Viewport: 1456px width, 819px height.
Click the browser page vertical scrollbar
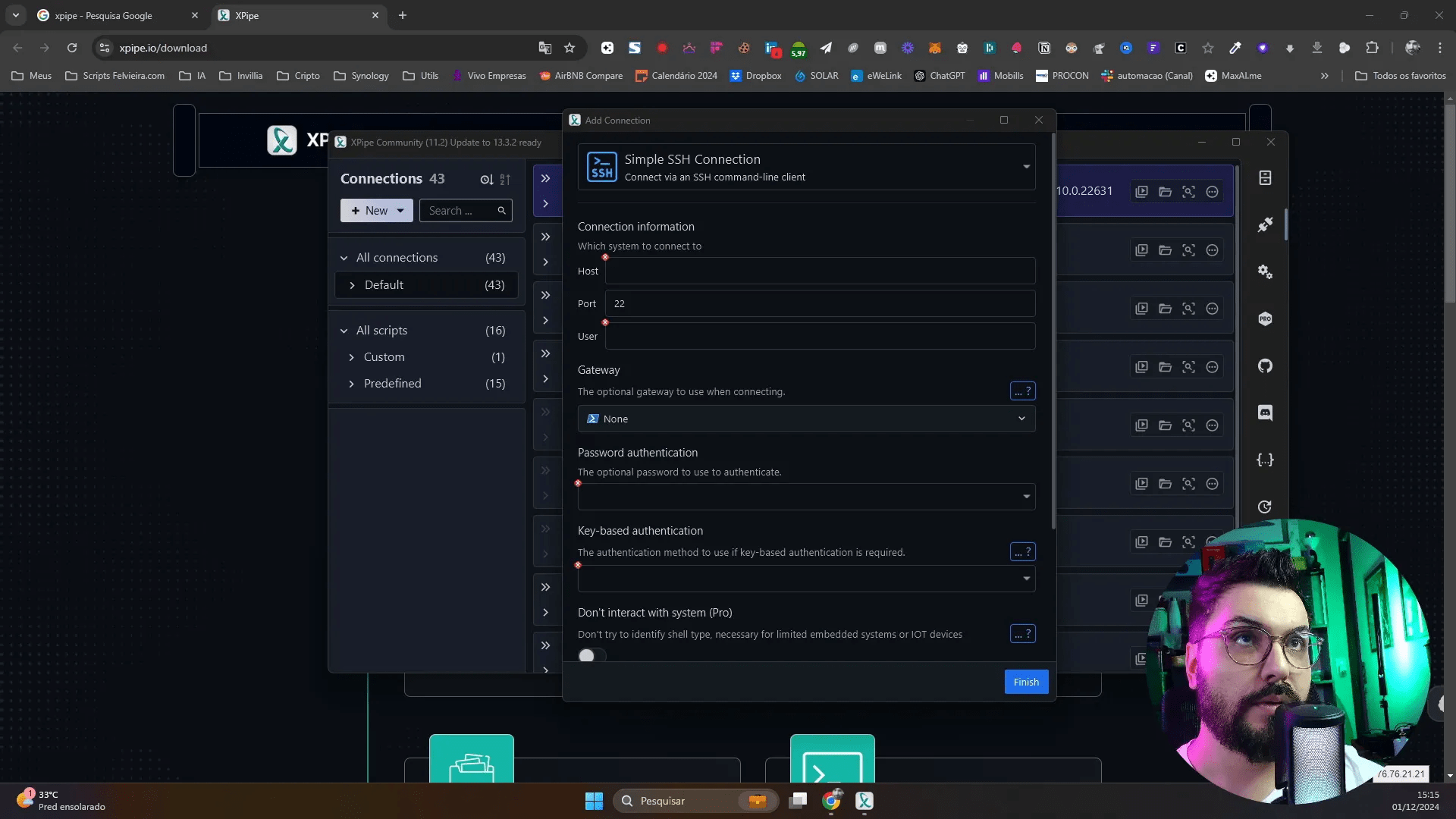pos(1450,205)
